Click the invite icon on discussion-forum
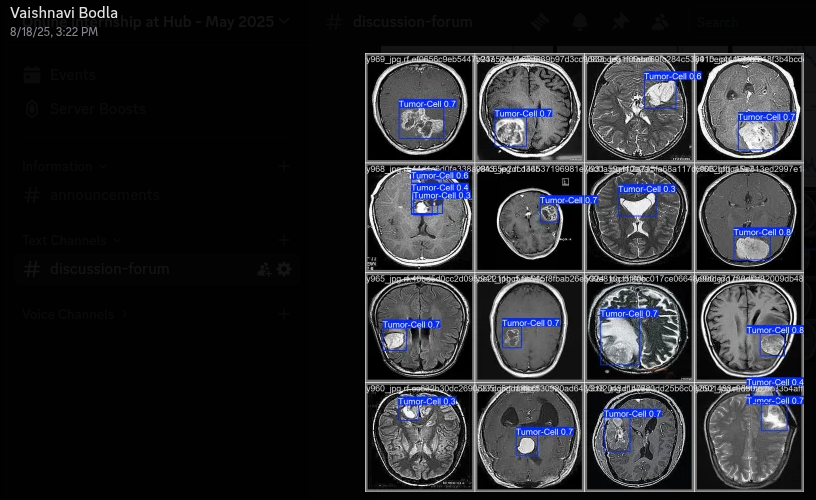Screen dimensions: 816x500 [x=264, y=269]
